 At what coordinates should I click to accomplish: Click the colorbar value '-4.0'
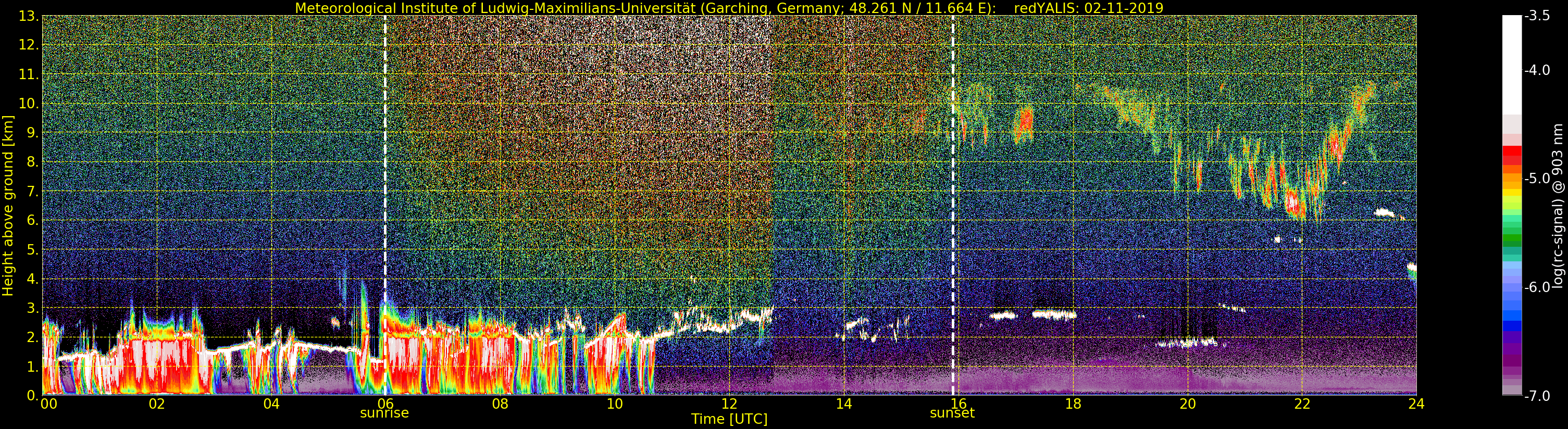click(x=1536, y=71)
